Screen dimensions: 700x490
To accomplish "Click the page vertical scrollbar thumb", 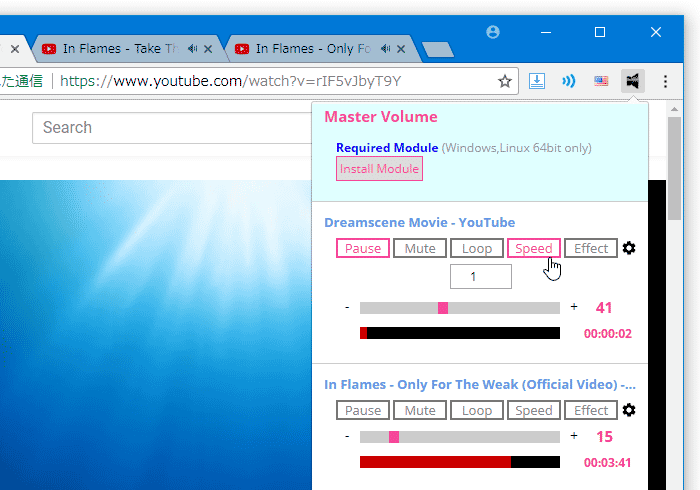I will click(674, 169).
